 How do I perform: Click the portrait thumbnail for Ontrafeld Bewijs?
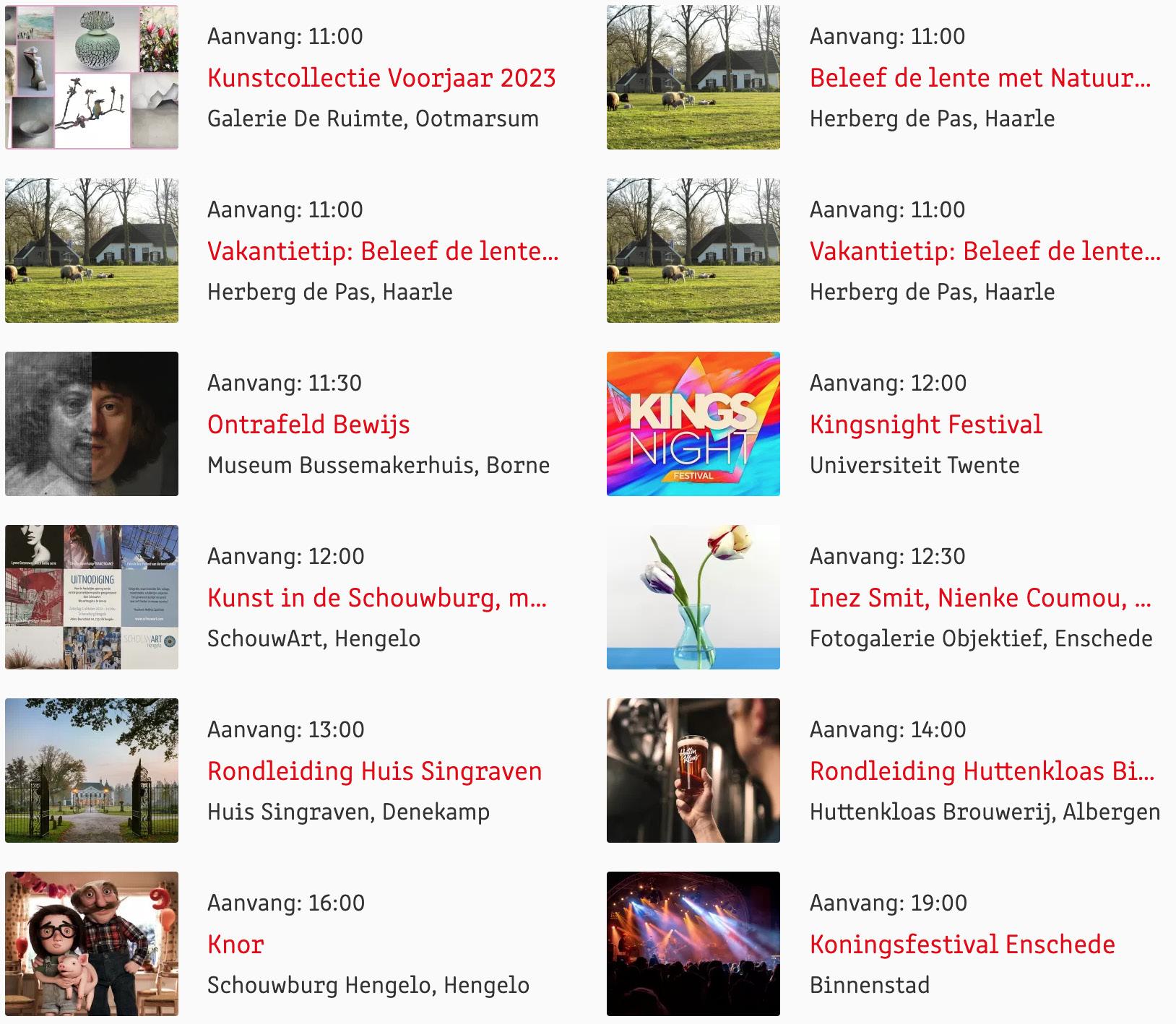click(92, 424)
